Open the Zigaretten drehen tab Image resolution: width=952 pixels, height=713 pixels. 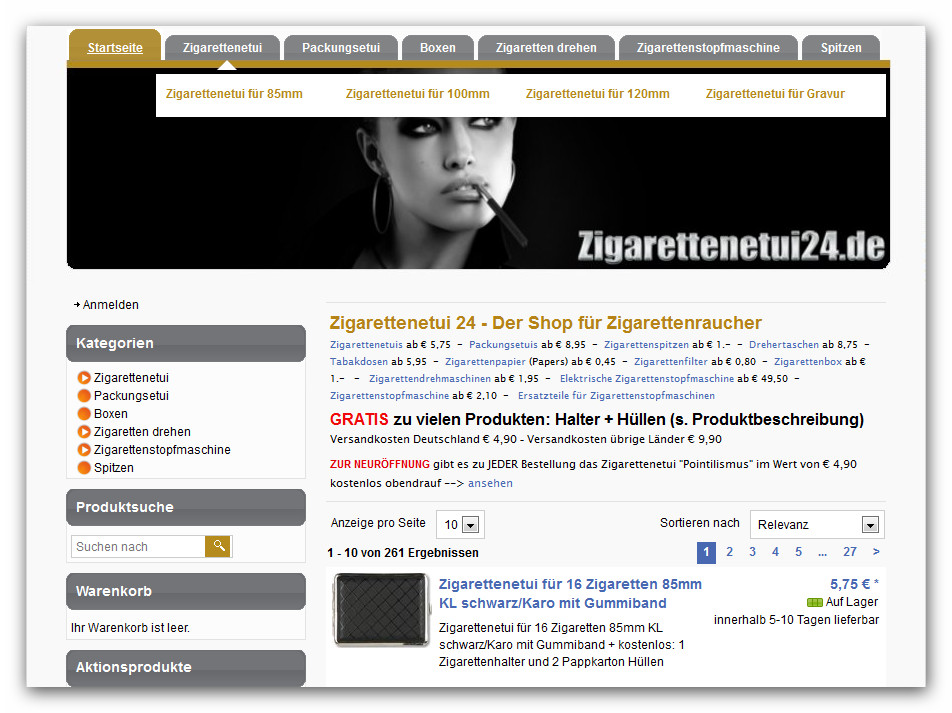[x=546, y=47]
